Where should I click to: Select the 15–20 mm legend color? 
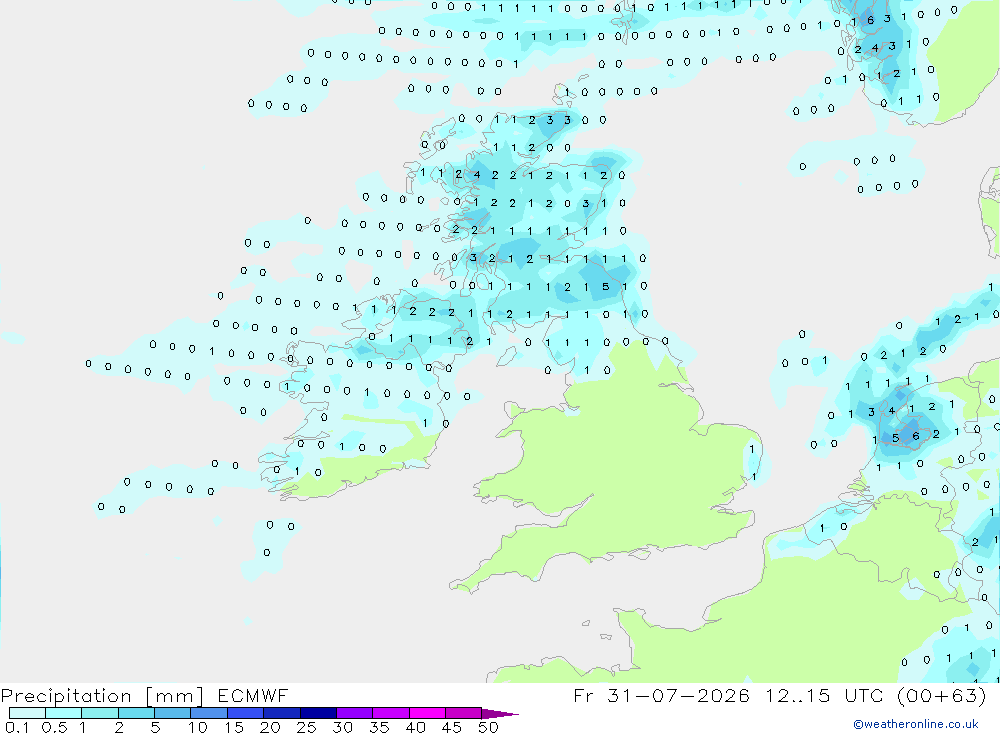tap(245, 713)
